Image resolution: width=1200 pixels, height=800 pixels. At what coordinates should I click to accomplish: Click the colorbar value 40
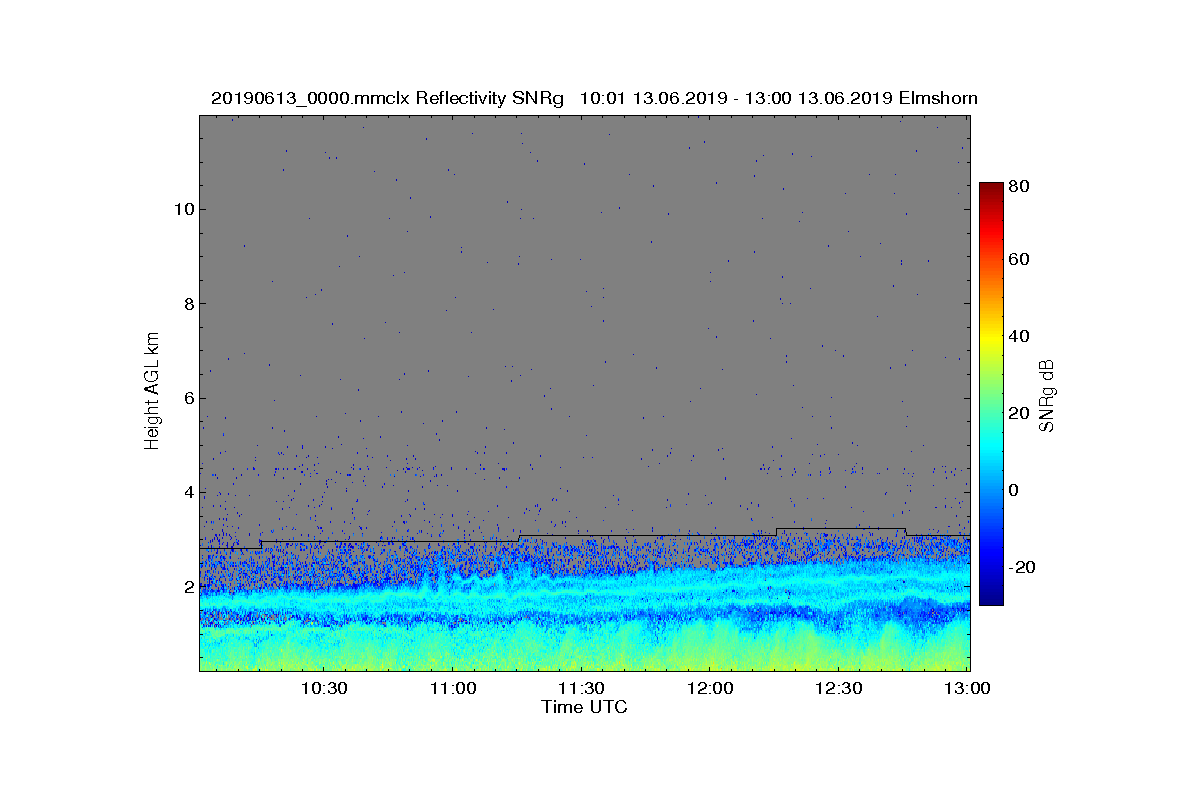[1020, 336]
